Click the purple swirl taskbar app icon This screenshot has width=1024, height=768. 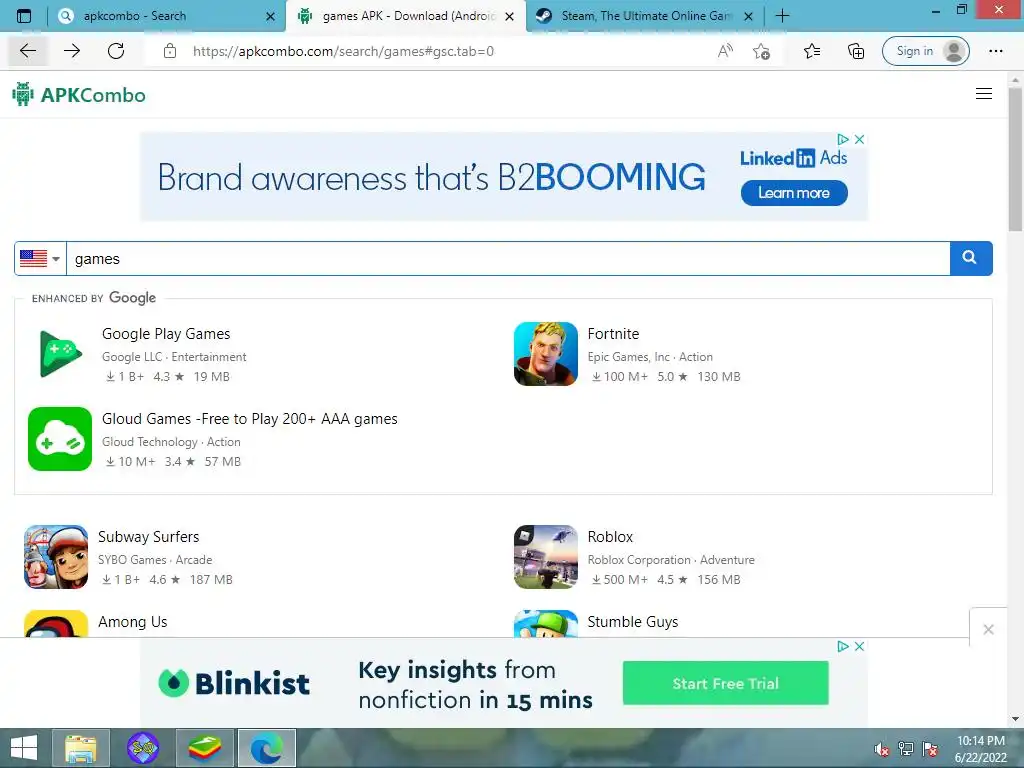[143, 748]
